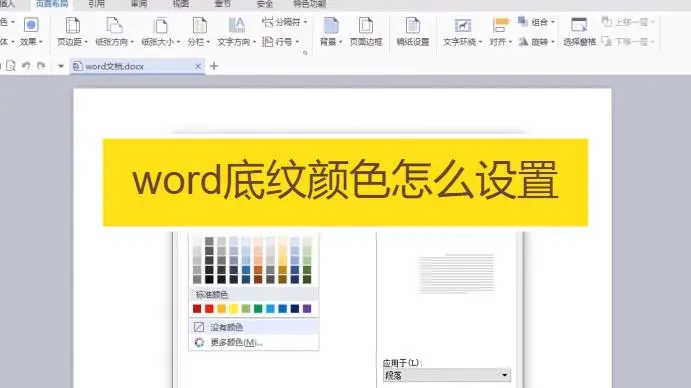The height and width of the screenshot is (388, 691).
Task: Click the 标准颜色 section header
Action: [254, 295]
